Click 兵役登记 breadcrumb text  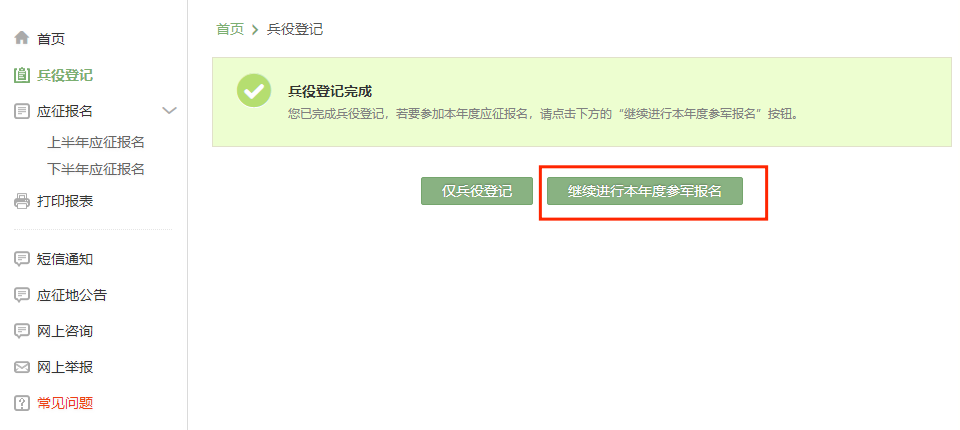(x=295, y=29)
